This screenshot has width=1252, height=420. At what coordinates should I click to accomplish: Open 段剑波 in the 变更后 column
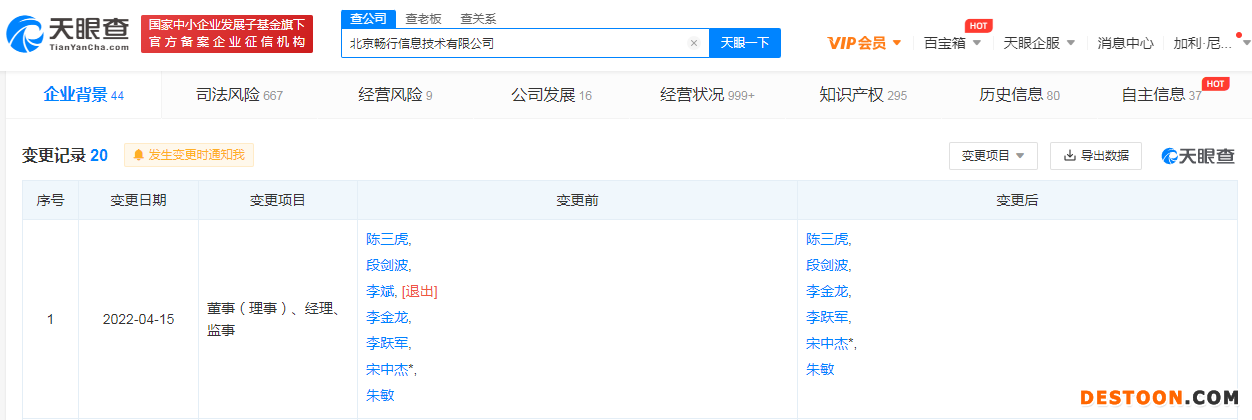pos(828,265)
